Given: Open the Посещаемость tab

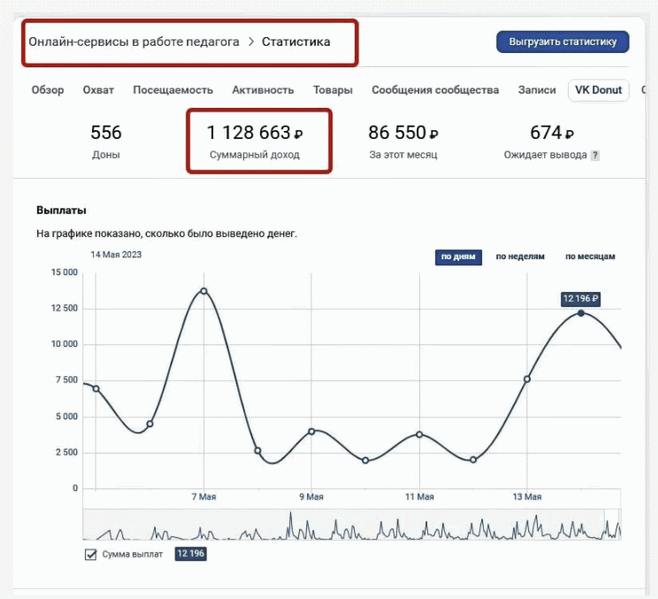Looking at the screenshot, I should (172, 90).
